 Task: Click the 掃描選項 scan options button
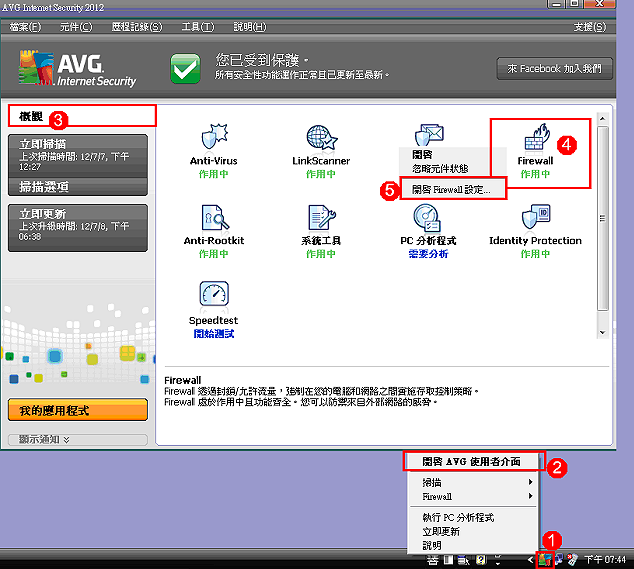point(78,187)
